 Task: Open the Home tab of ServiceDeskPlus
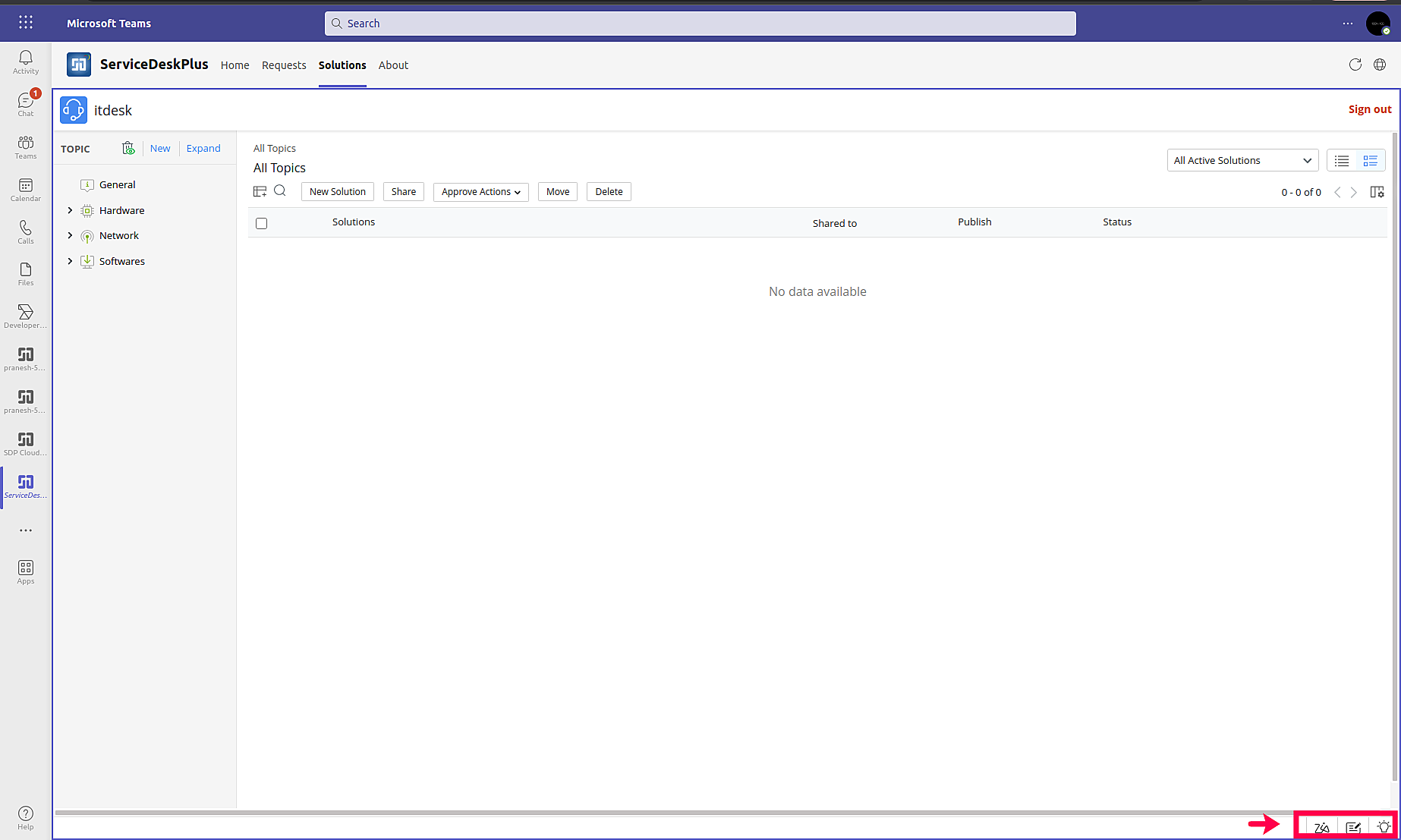pyautogui.click(x=235, y=65)
